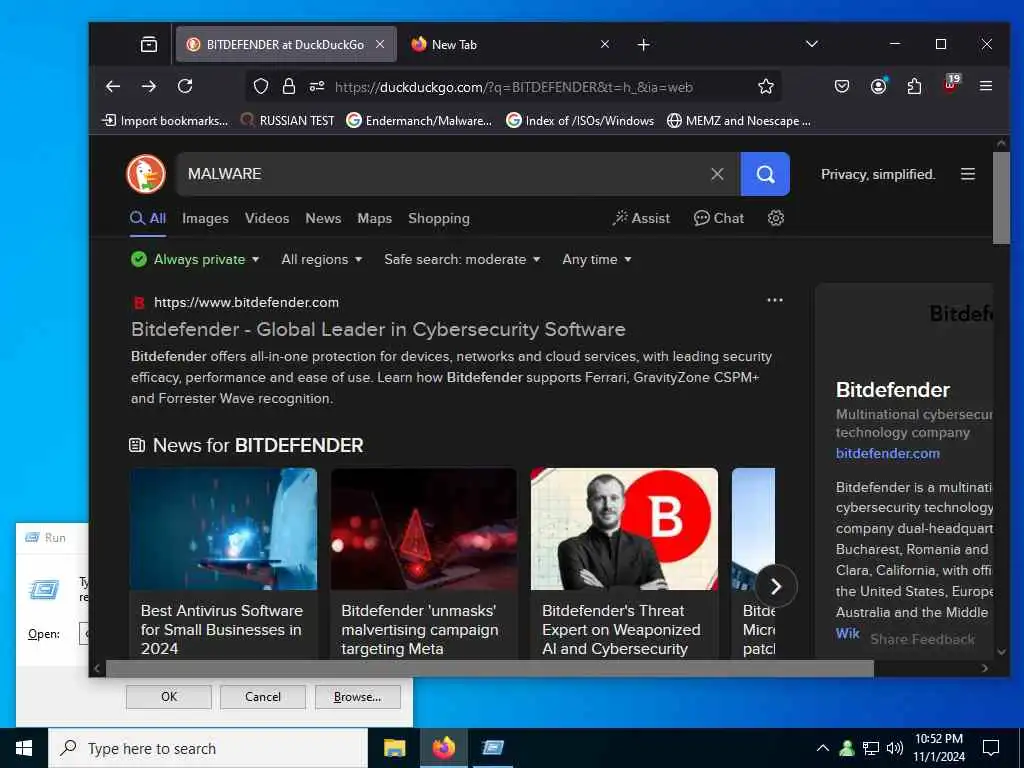1024x768 pixels.
Task: Select the Videos search category
Action: coord(267,218)
